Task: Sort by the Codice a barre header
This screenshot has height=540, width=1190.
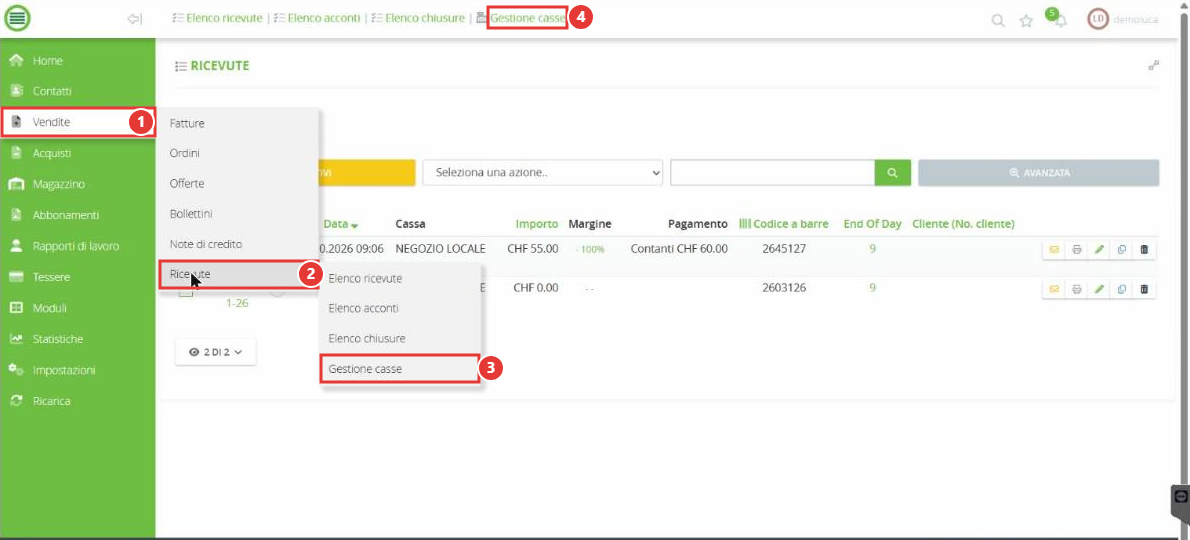Action: pyautogui.click(x=783, y=224)
